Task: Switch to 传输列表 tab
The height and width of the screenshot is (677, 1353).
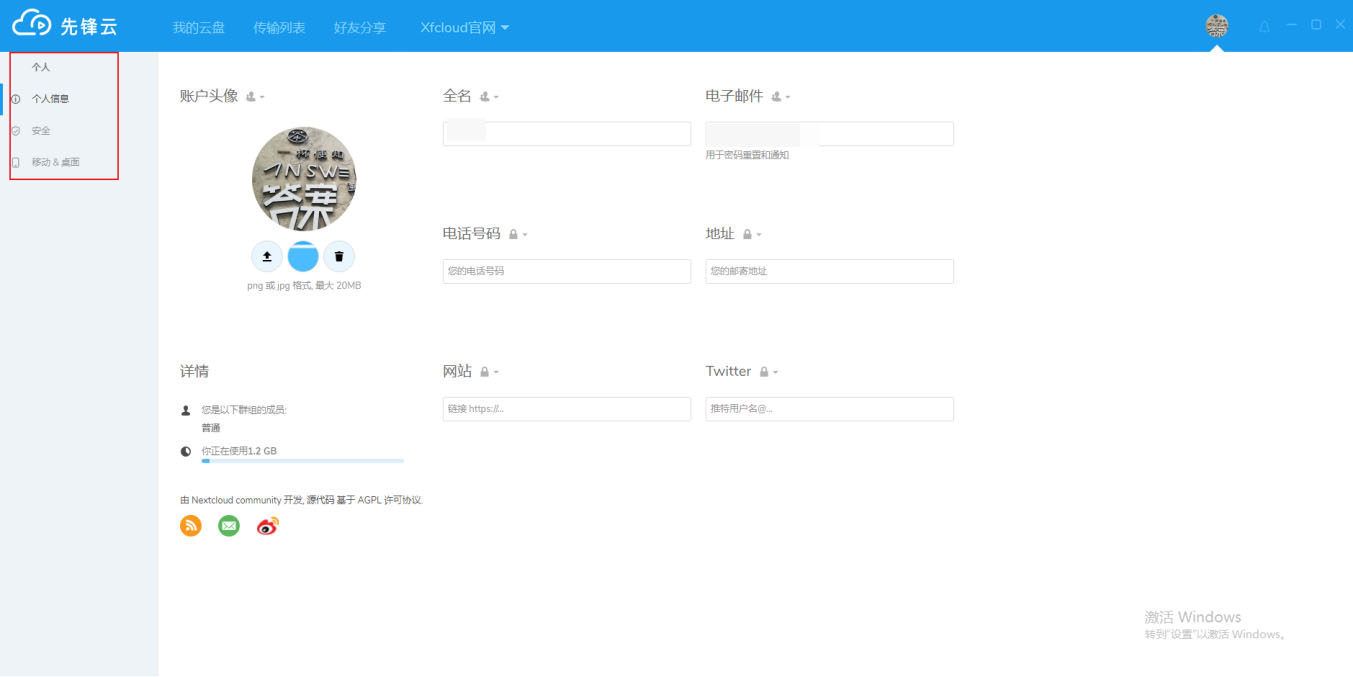Action: [x=280, y=27]
